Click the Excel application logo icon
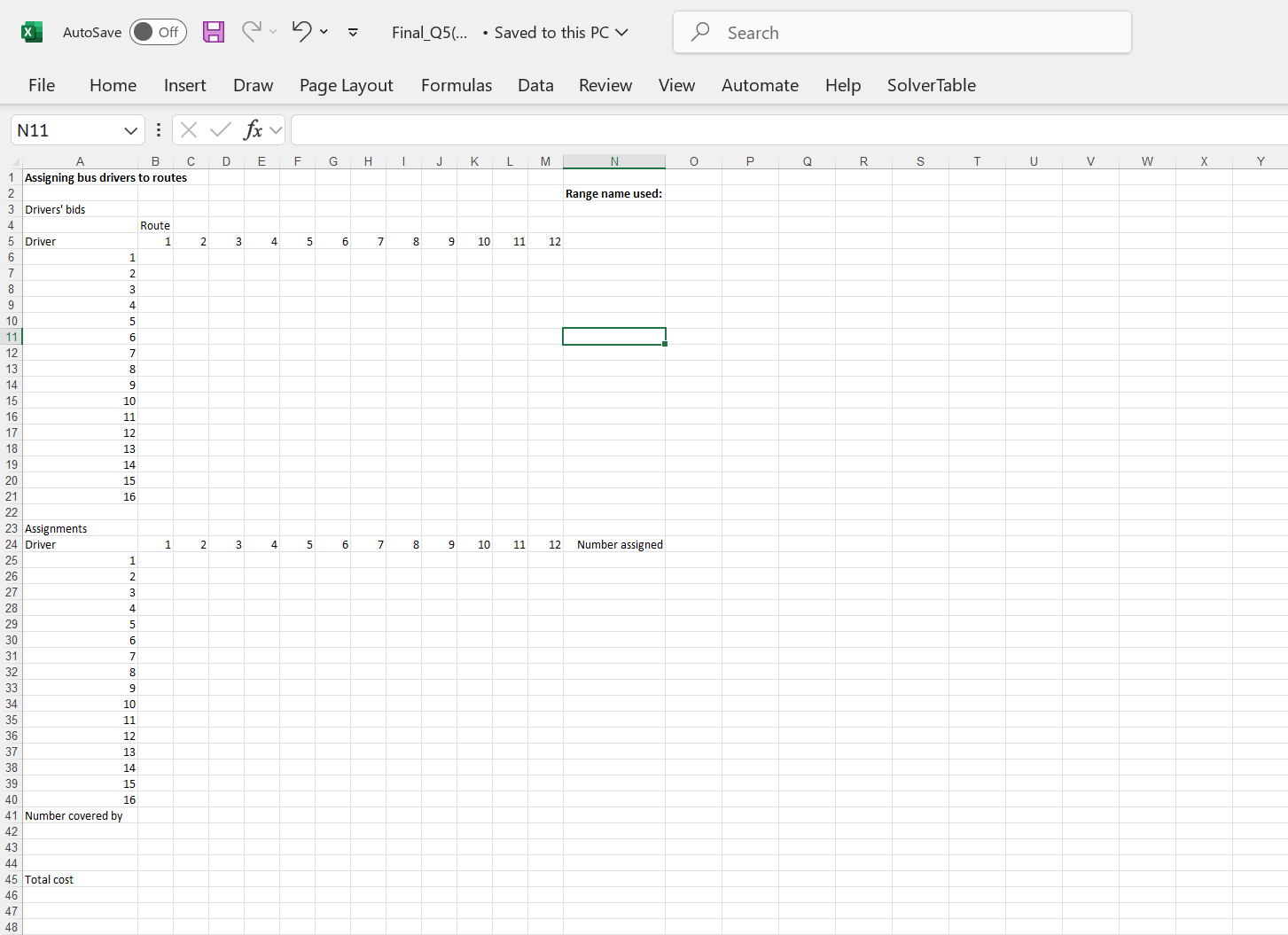This screenshot has height=935, width=1288. (x=32, y=33)
